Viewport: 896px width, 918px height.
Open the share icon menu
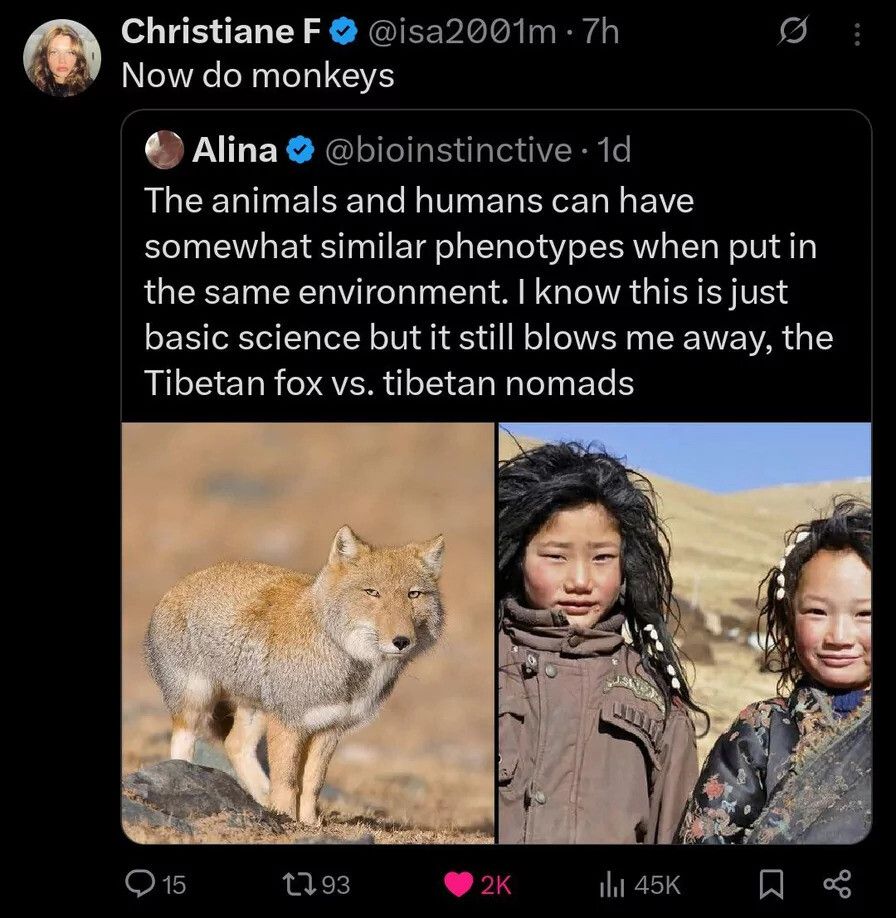[x=835, y=883]
